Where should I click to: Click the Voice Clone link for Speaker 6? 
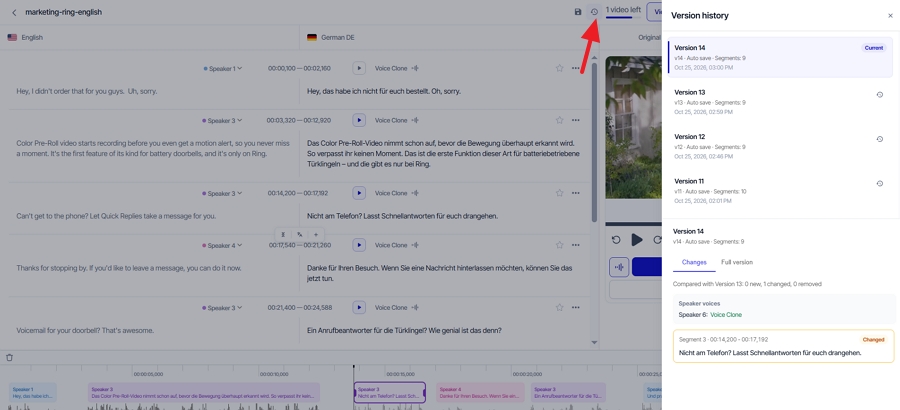tap(726, 315)
